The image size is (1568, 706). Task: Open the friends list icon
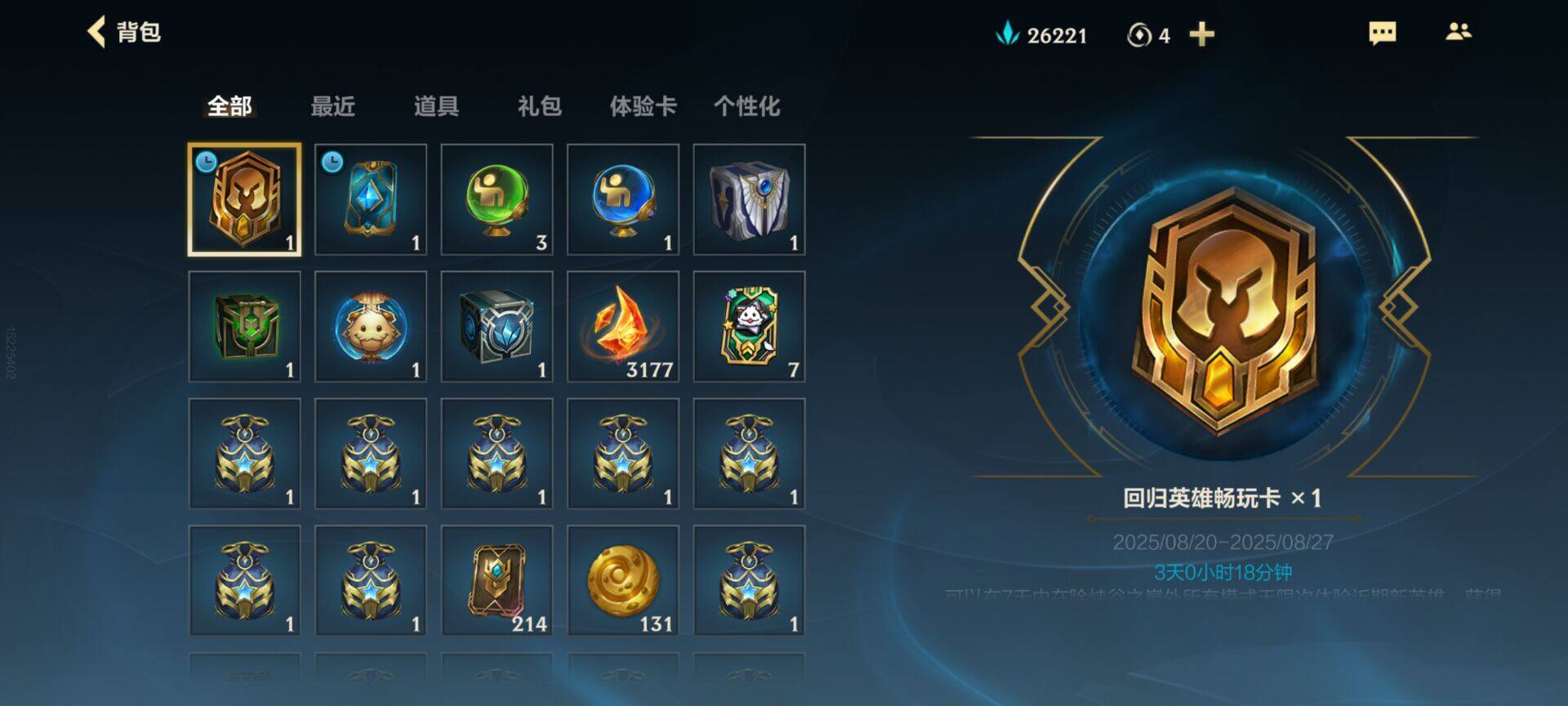tap(1458, 32)
